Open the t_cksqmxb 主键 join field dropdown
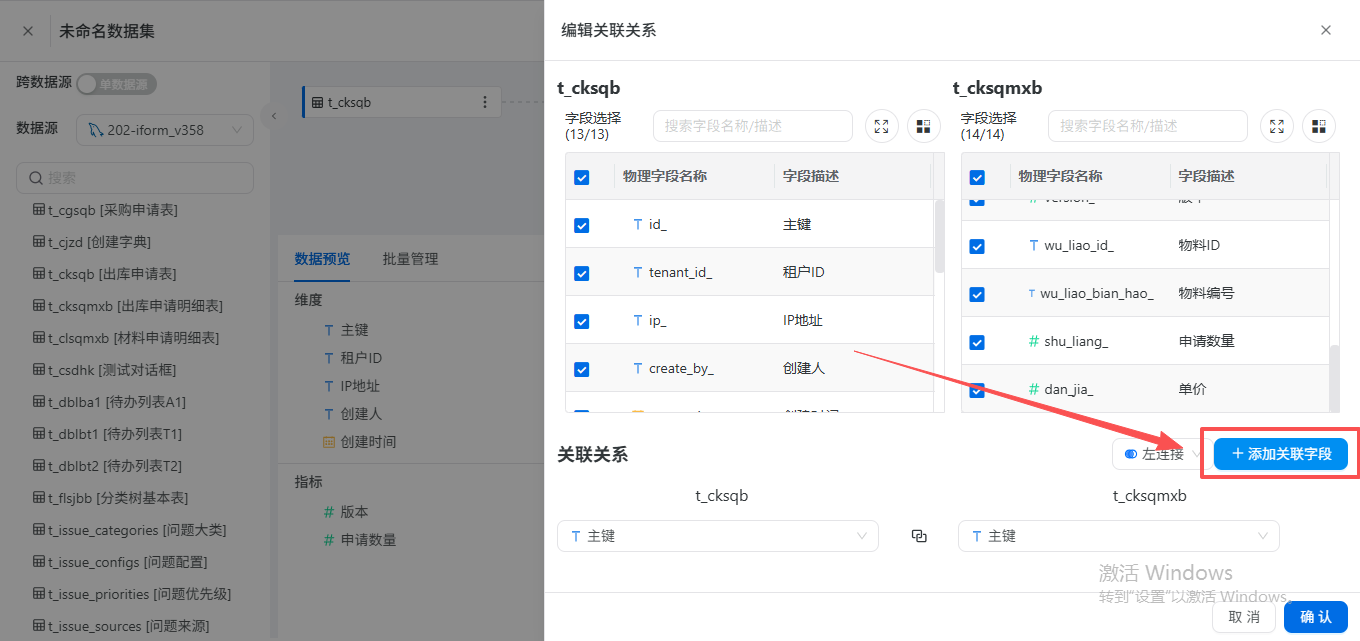Viewport: 1360px width, 641px height. (1119, 536)
